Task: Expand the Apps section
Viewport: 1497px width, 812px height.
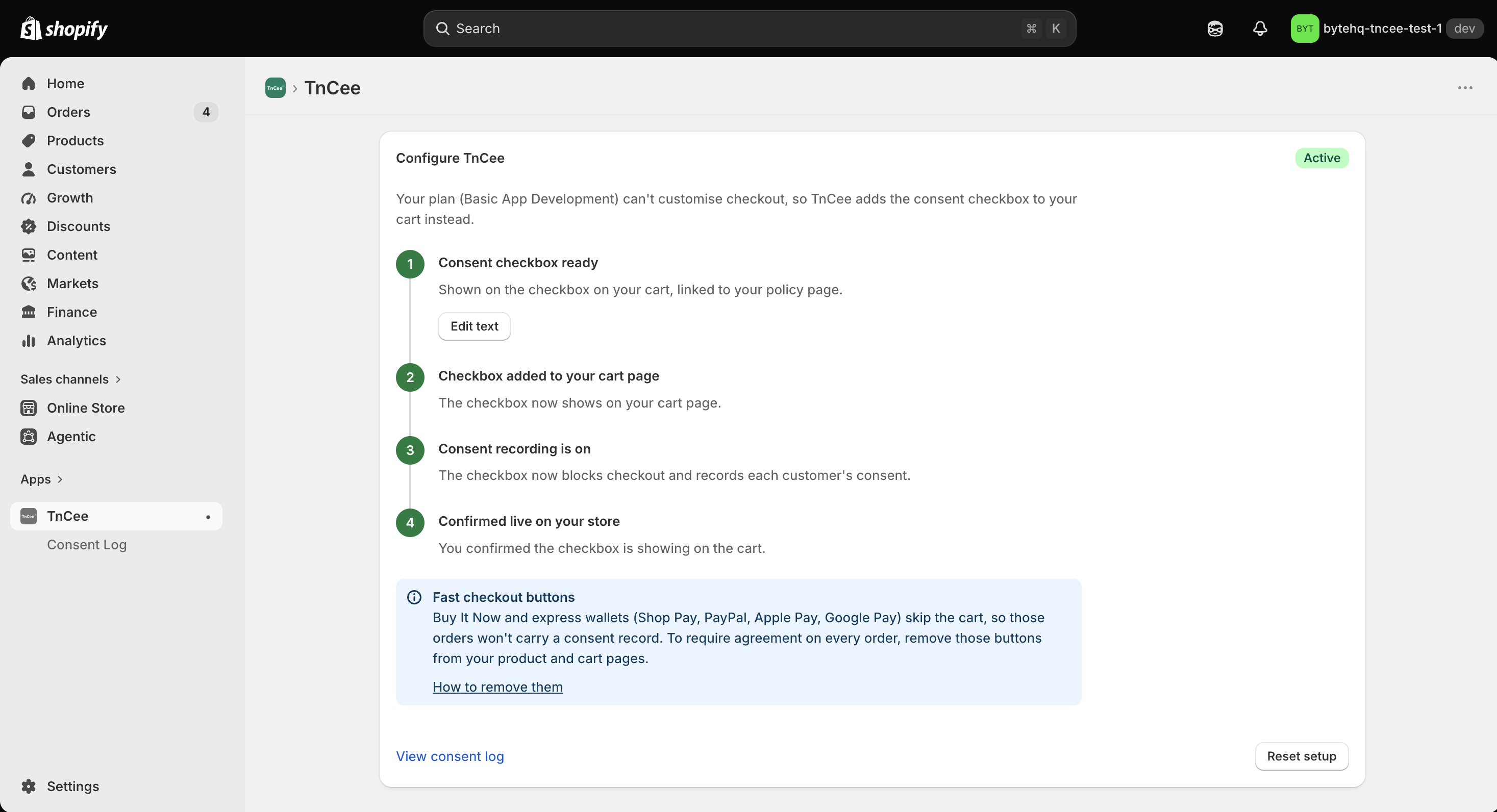Action: tap(42, 479)
